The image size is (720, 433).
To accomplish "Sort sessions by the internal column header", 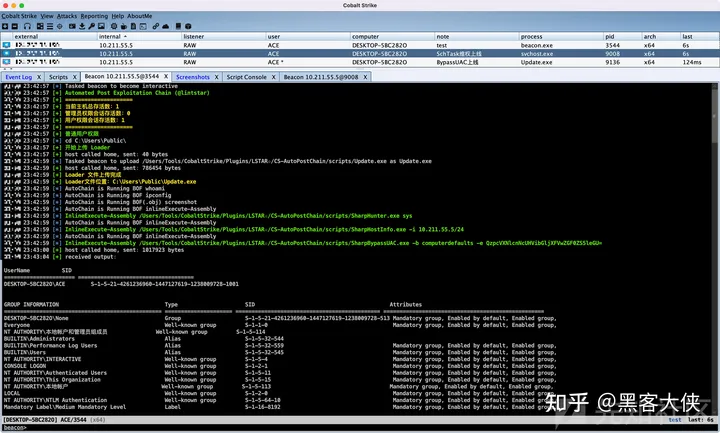I will [139, 36].
